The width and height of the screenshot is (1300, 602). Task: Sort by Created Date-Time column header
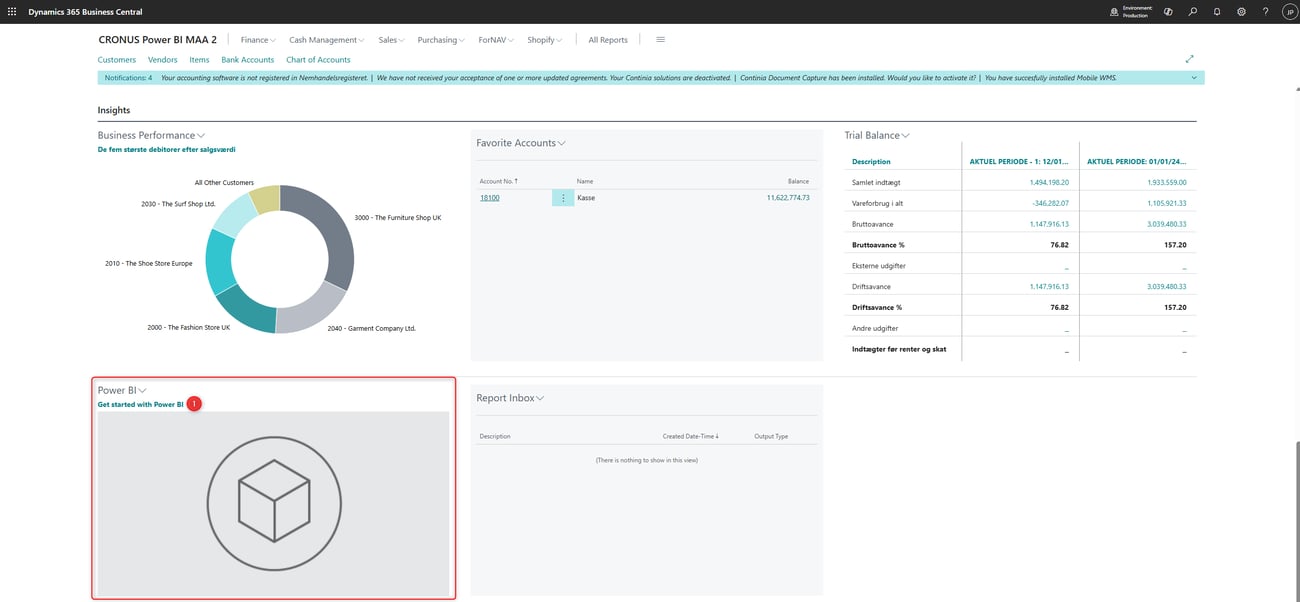(691, 436)
